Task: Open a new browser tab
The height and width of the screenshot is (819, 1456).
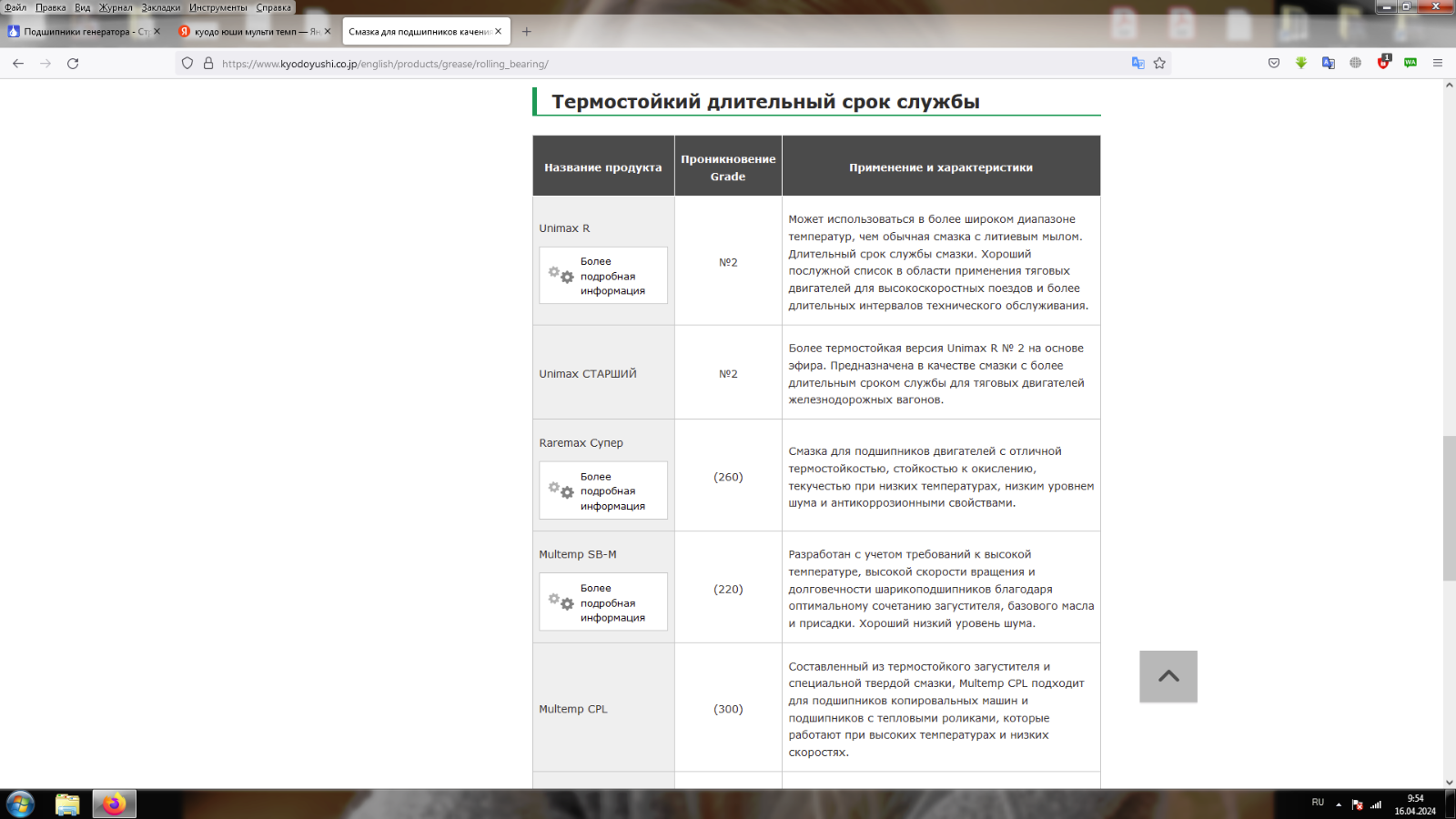Action: pos(526,32)
